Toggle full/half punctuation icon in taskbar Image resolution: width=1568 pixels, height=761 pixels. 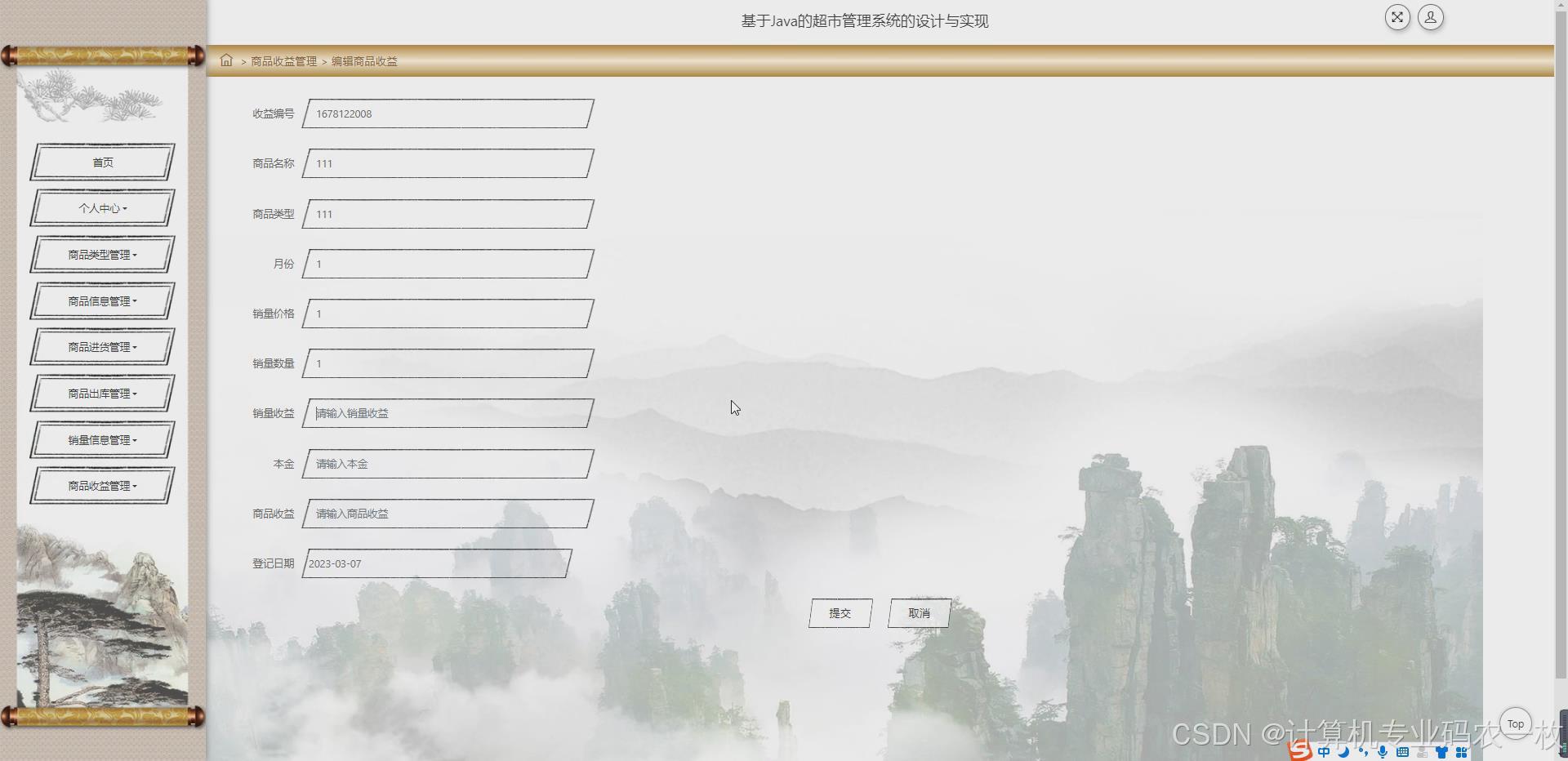click(x=1364, y=752)
